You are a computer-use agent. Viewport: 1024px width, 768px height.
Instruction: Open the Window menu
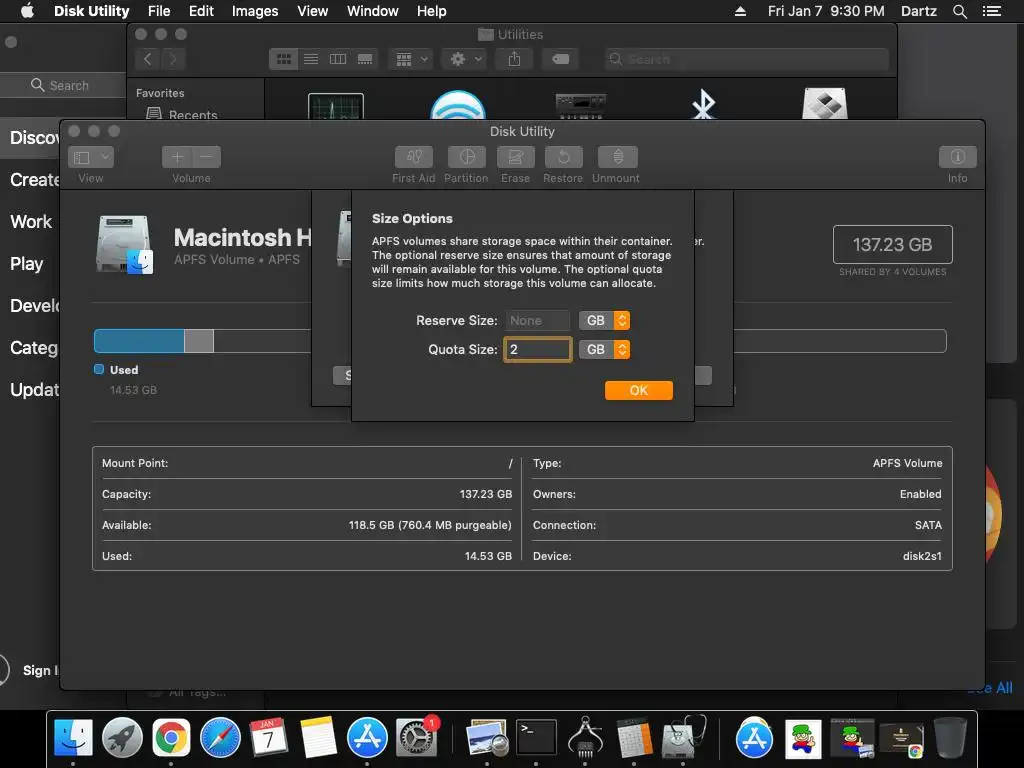coord(372,11)
